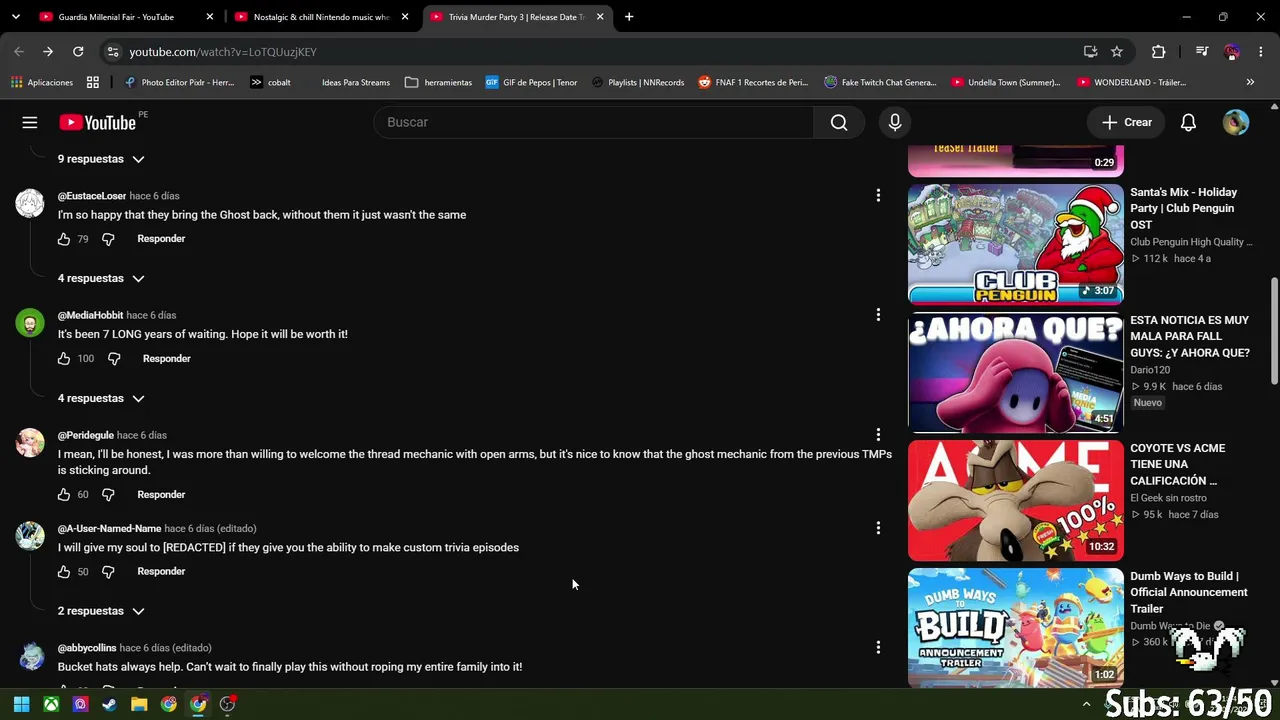Image resolution: width=1280 pixels, height=720 pixels.
Task: Open the @abbycollins channel link
Action: click(87, 648)
